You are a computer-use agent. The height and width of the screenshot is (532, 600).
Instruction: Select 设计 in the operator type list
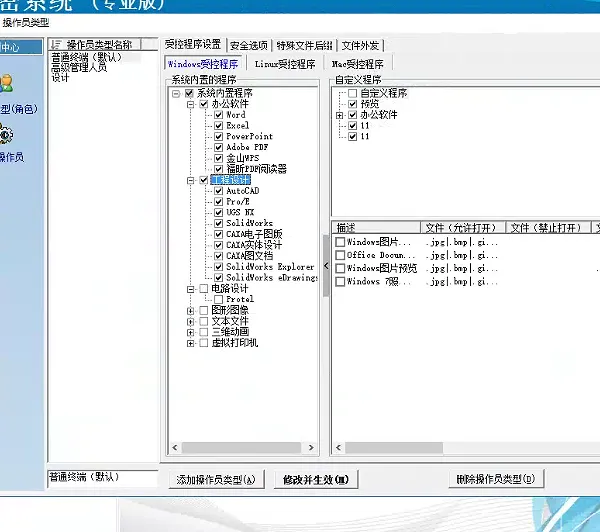pos(60,78)
